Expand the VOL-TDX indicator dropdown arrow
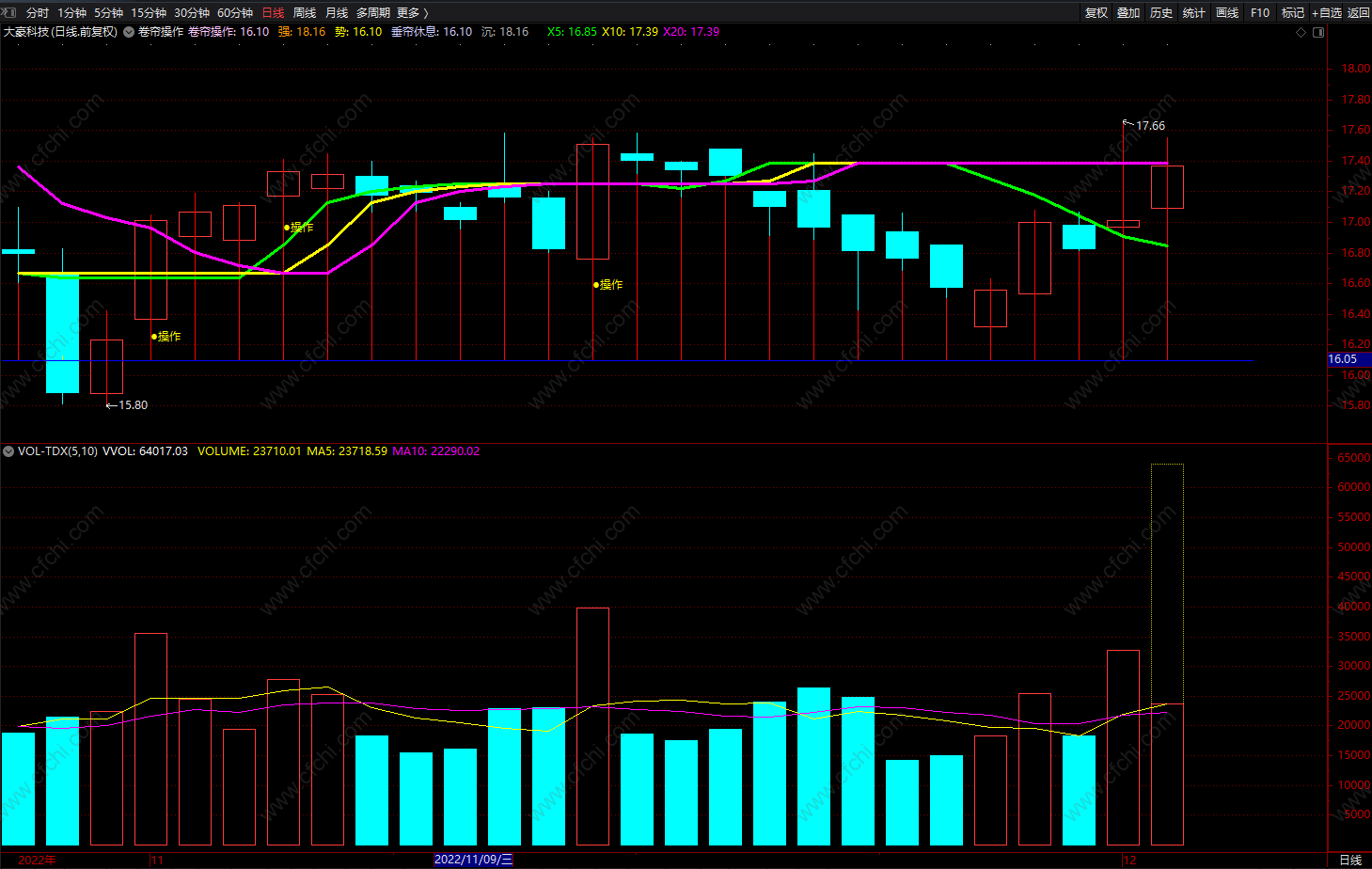1372x869 pixels. (8, 451)
